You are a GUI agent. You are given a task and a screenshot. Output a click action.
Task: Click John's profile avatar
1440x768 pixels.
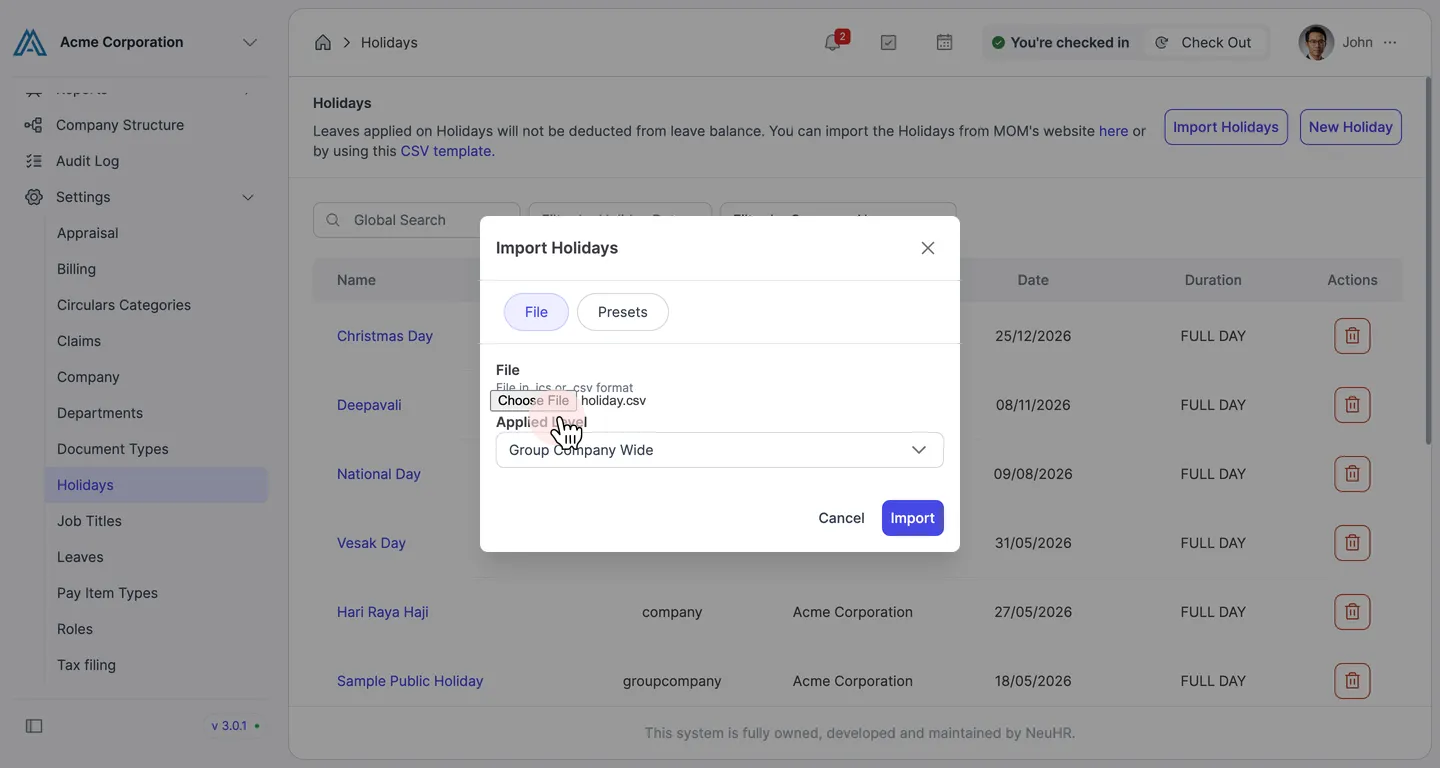1316,43
